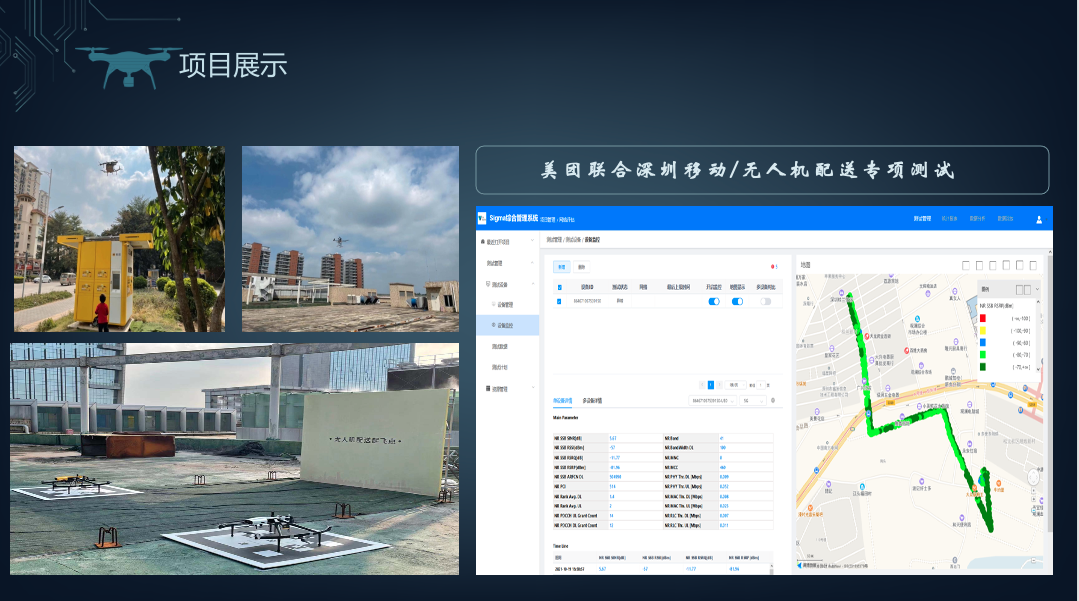Viewport: 1079px width, 601px height.
Task: Click the 'NR Band' parameter label
Action: coord(672,439)
